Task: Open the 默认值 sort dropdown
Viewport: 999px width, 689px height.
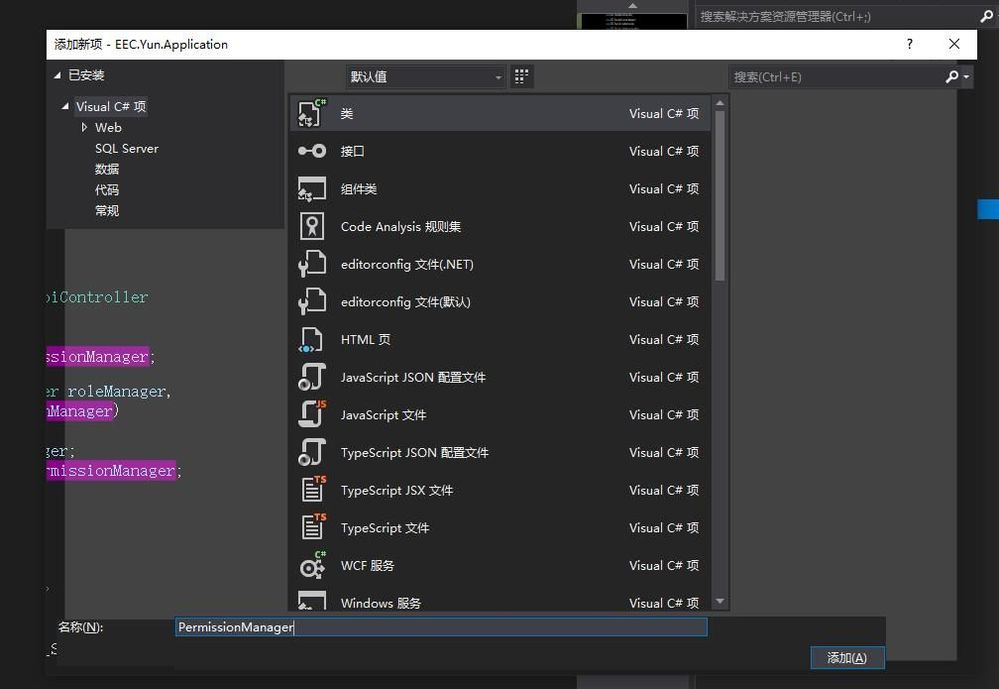Action: pyautogui.click(x=426, y=77)
